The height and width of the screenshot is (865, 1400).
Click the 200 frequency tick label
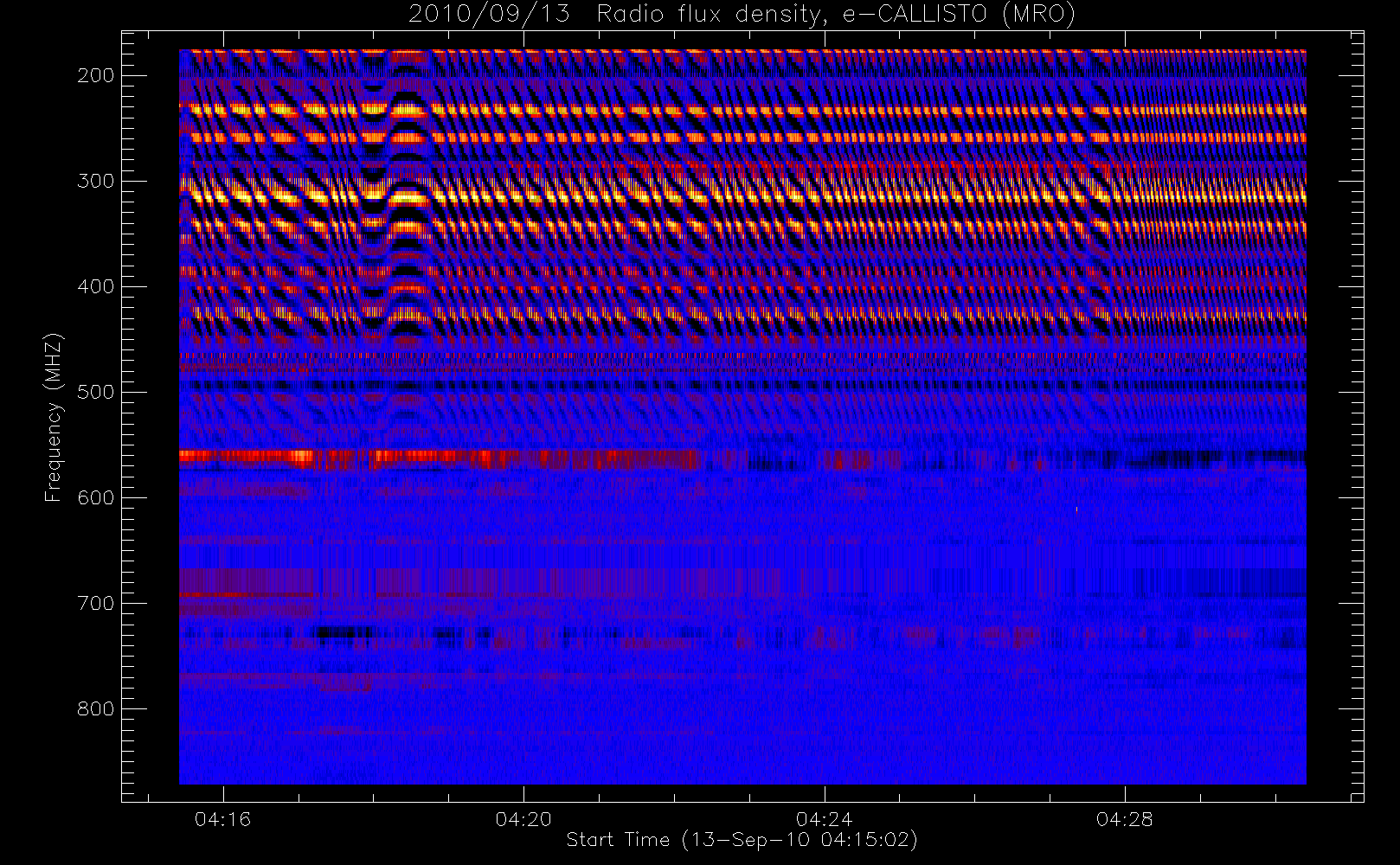coord(95,75)
